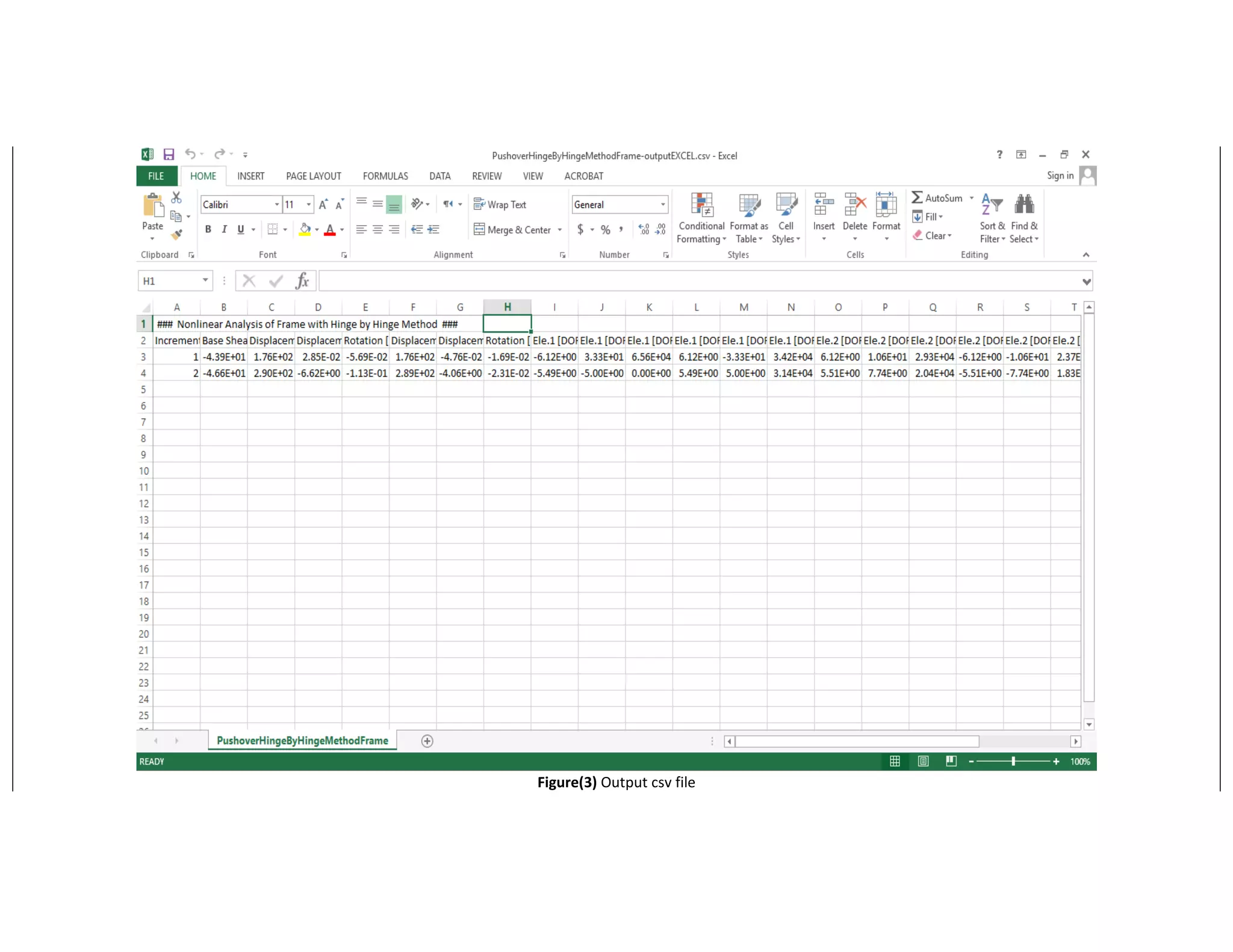Viewport: 1233px width, 952px height.
Task: Open fill color yellow swatch
Action: (305, 229)
